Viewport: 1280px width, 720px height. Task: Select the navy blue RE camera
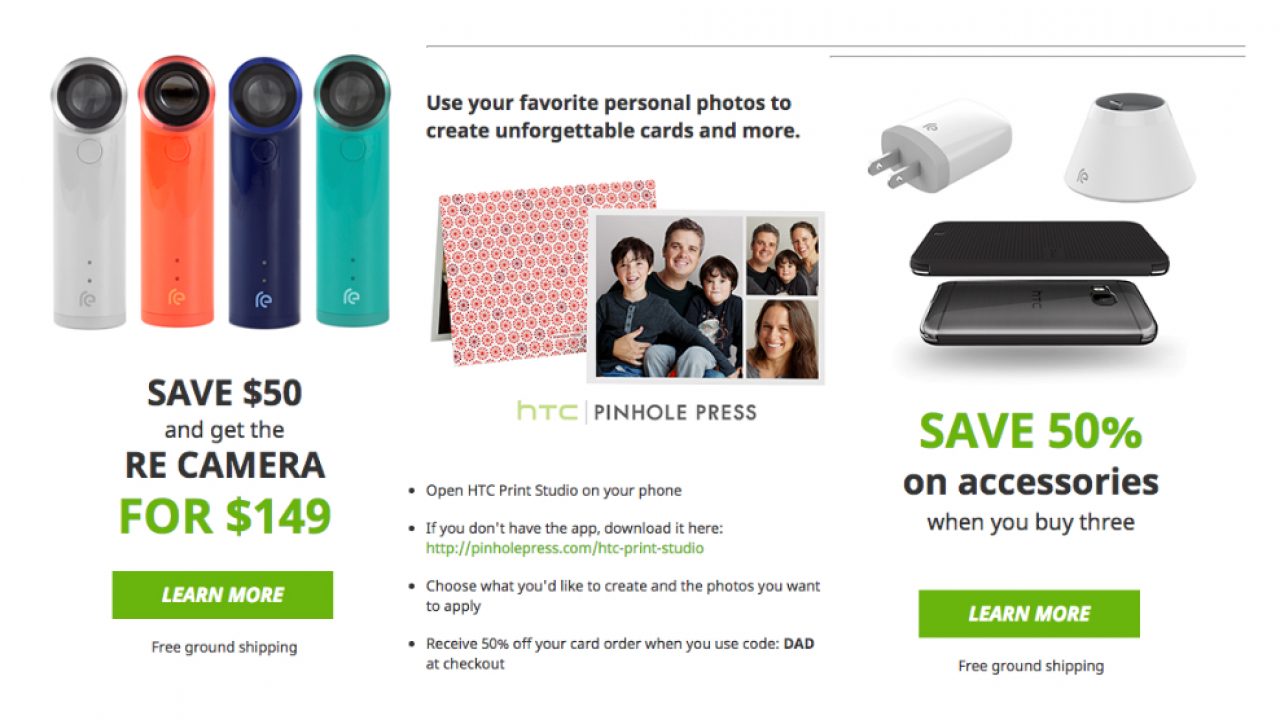[x=264, y=195]
